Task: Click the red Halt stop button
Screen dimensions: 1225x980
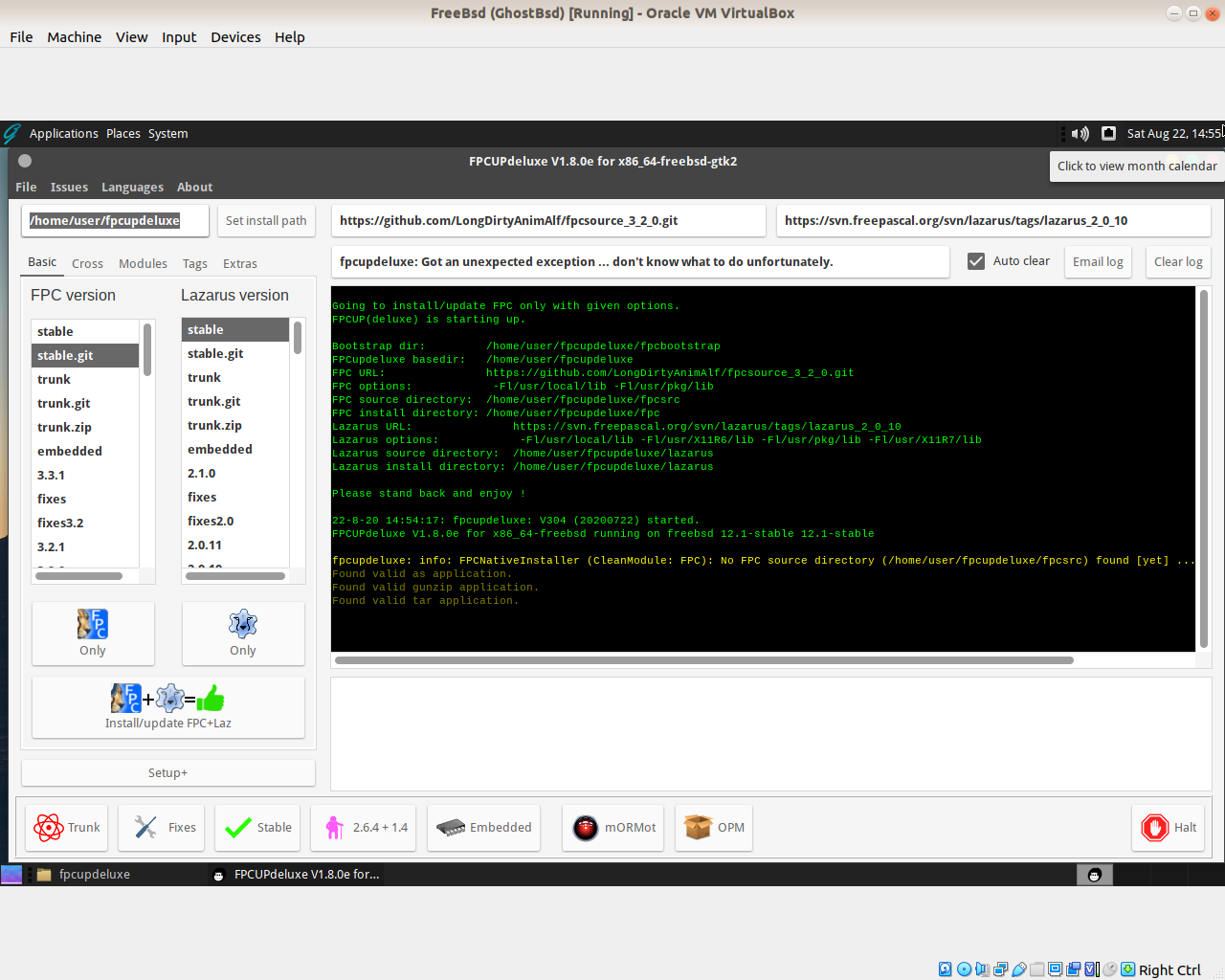Action: tap(1169, 828)
